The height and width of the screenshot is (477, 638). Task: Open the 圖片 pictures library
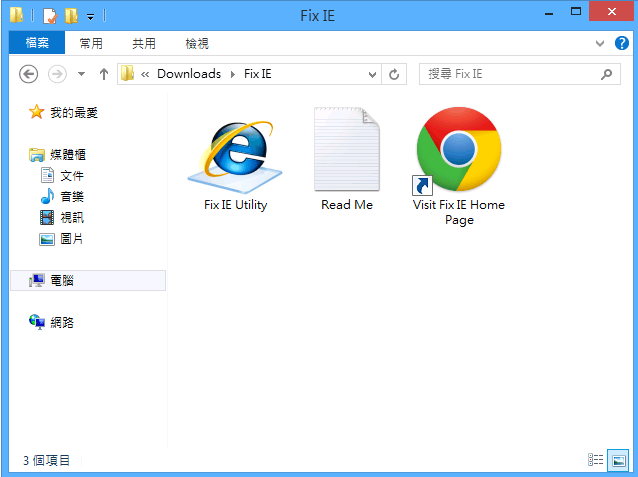click(x=61, y=239)
